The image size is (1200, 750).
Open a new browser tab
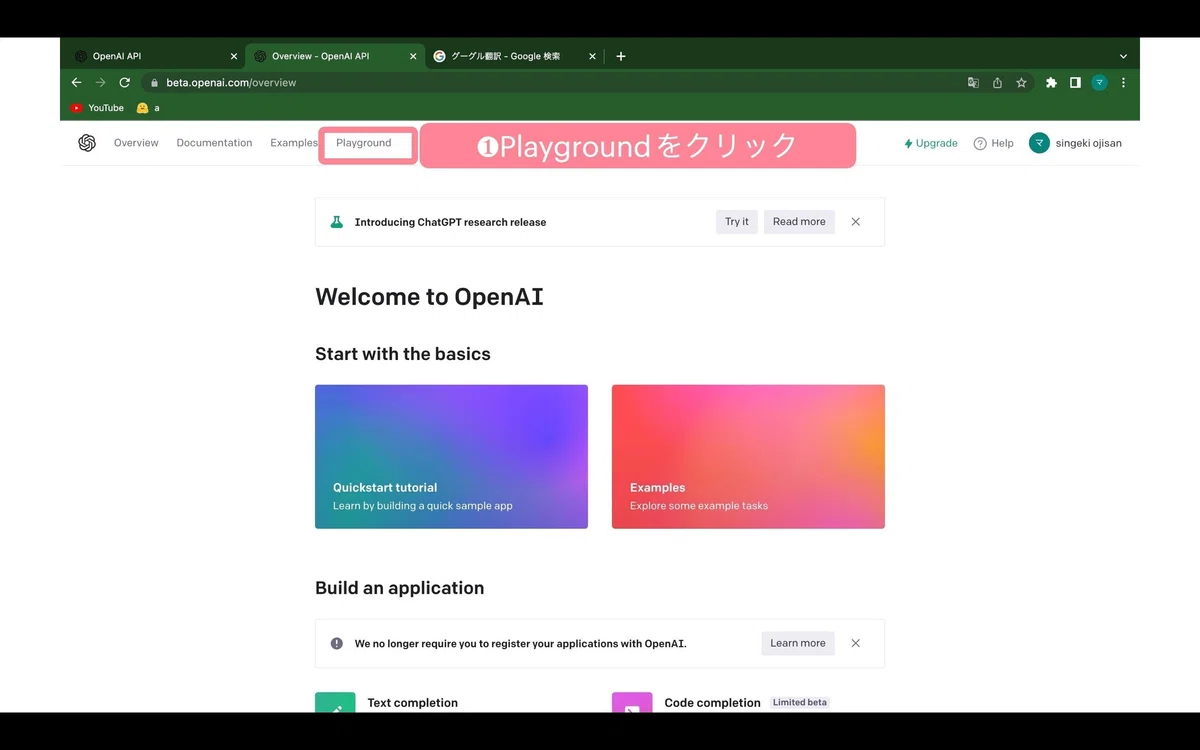point(621,56)
